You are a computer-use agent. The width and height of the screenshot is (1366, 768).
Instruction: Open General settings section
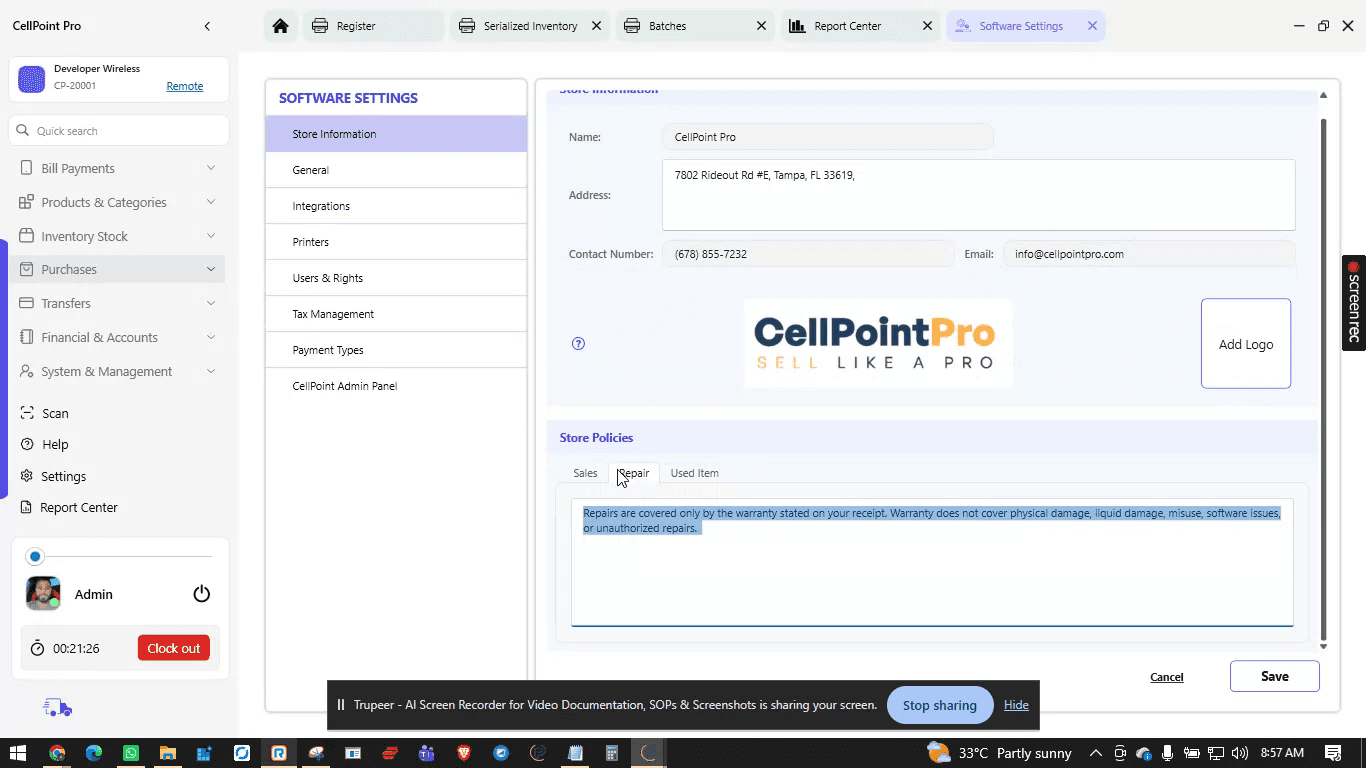click(x=396, y=170)
